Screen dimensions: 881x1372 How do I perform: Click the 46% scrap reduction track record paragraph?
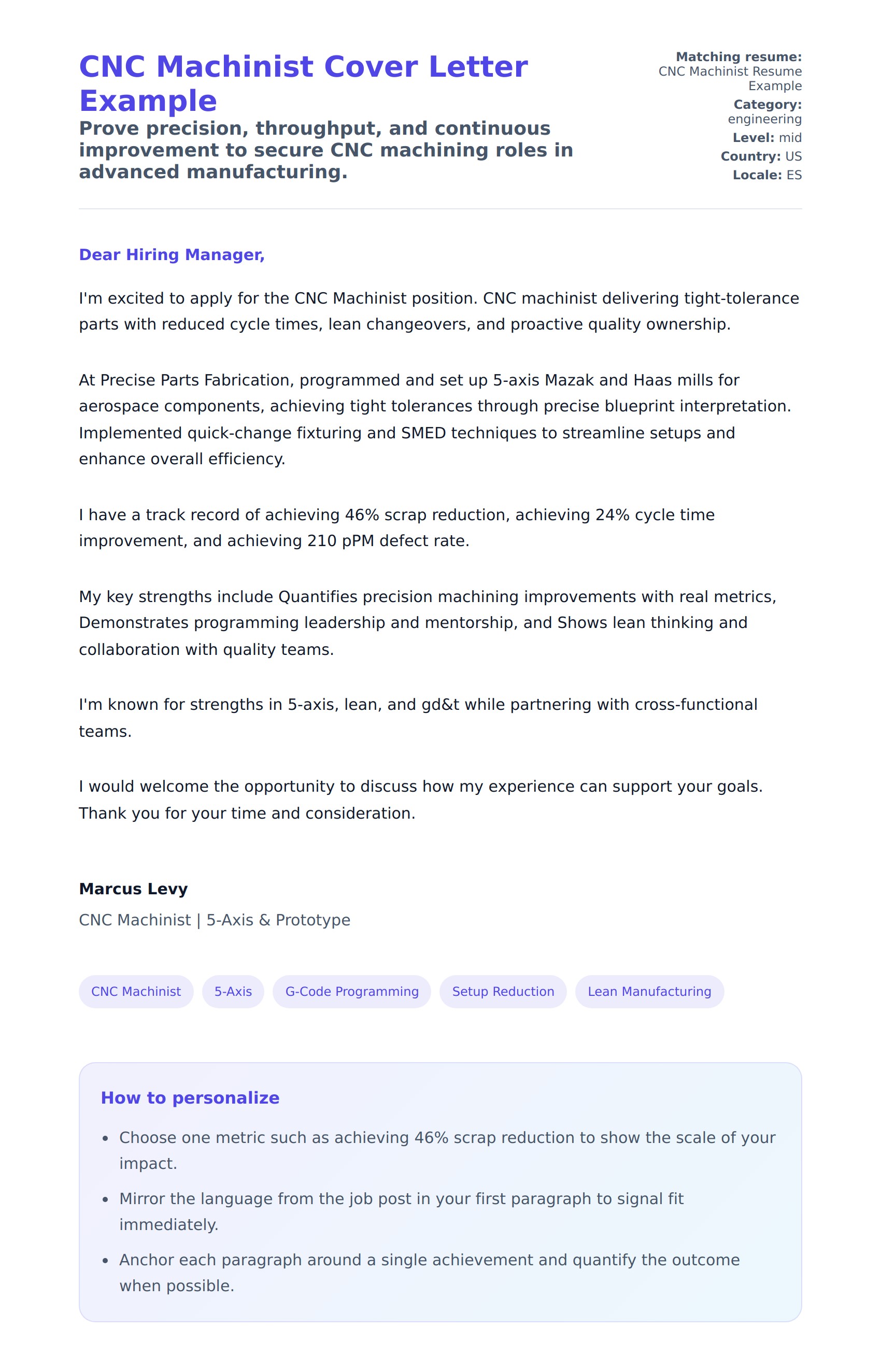point(396,527)
